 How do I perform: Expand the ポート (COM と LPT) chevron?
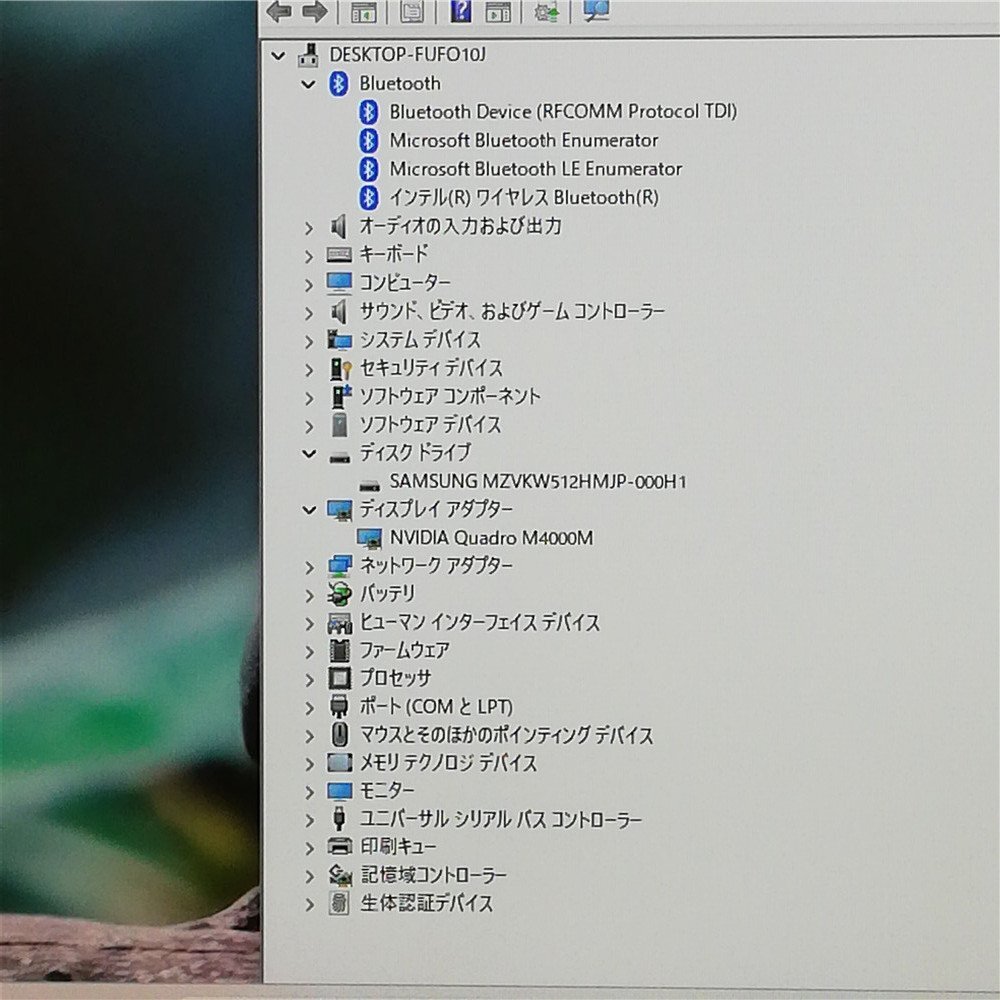coord(309,708)
